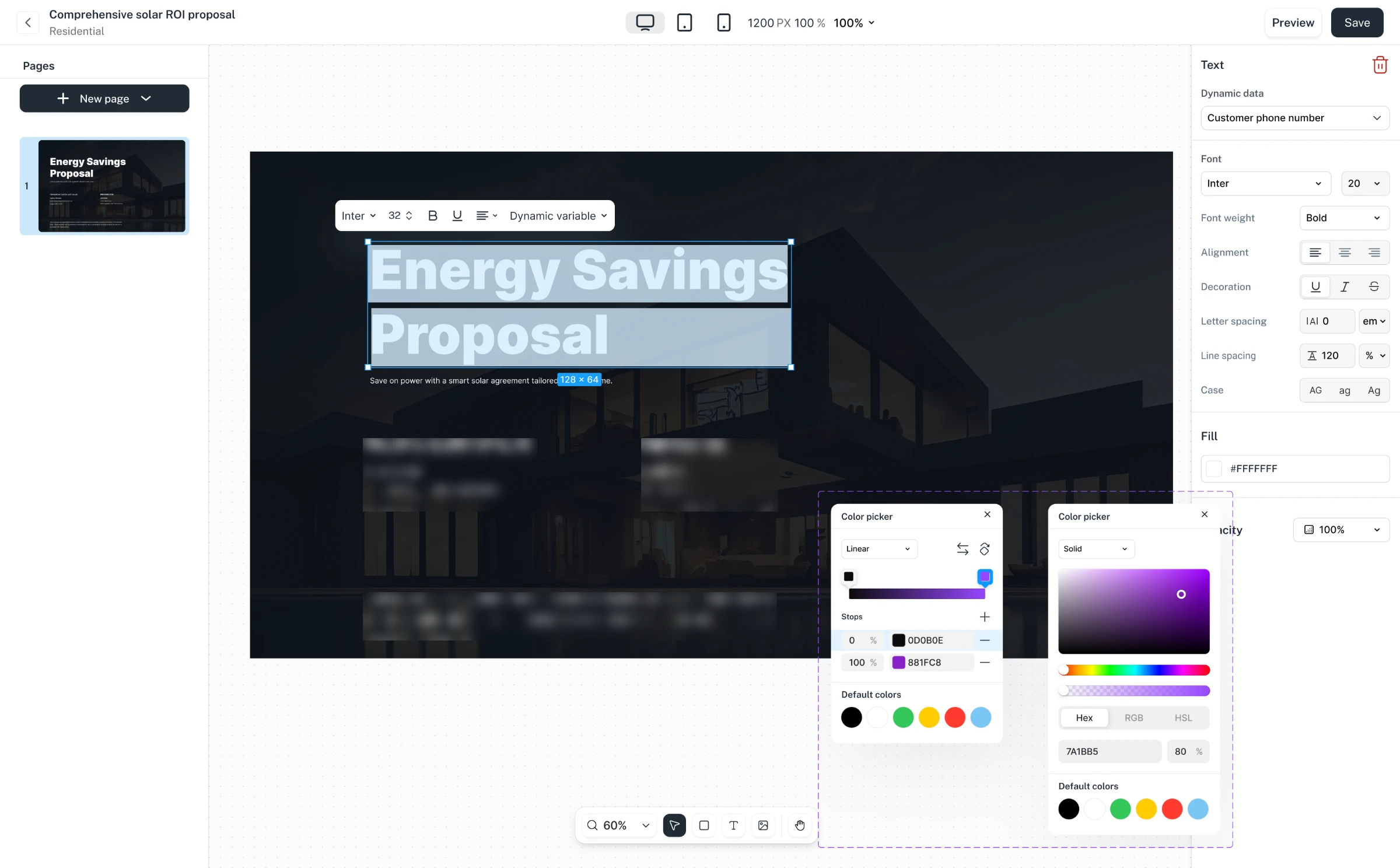This screenshot has width=1400, height=868.
Task: Toggle bold in floating text toolbar
Action: pyautogui.click(x=432, y=216)
